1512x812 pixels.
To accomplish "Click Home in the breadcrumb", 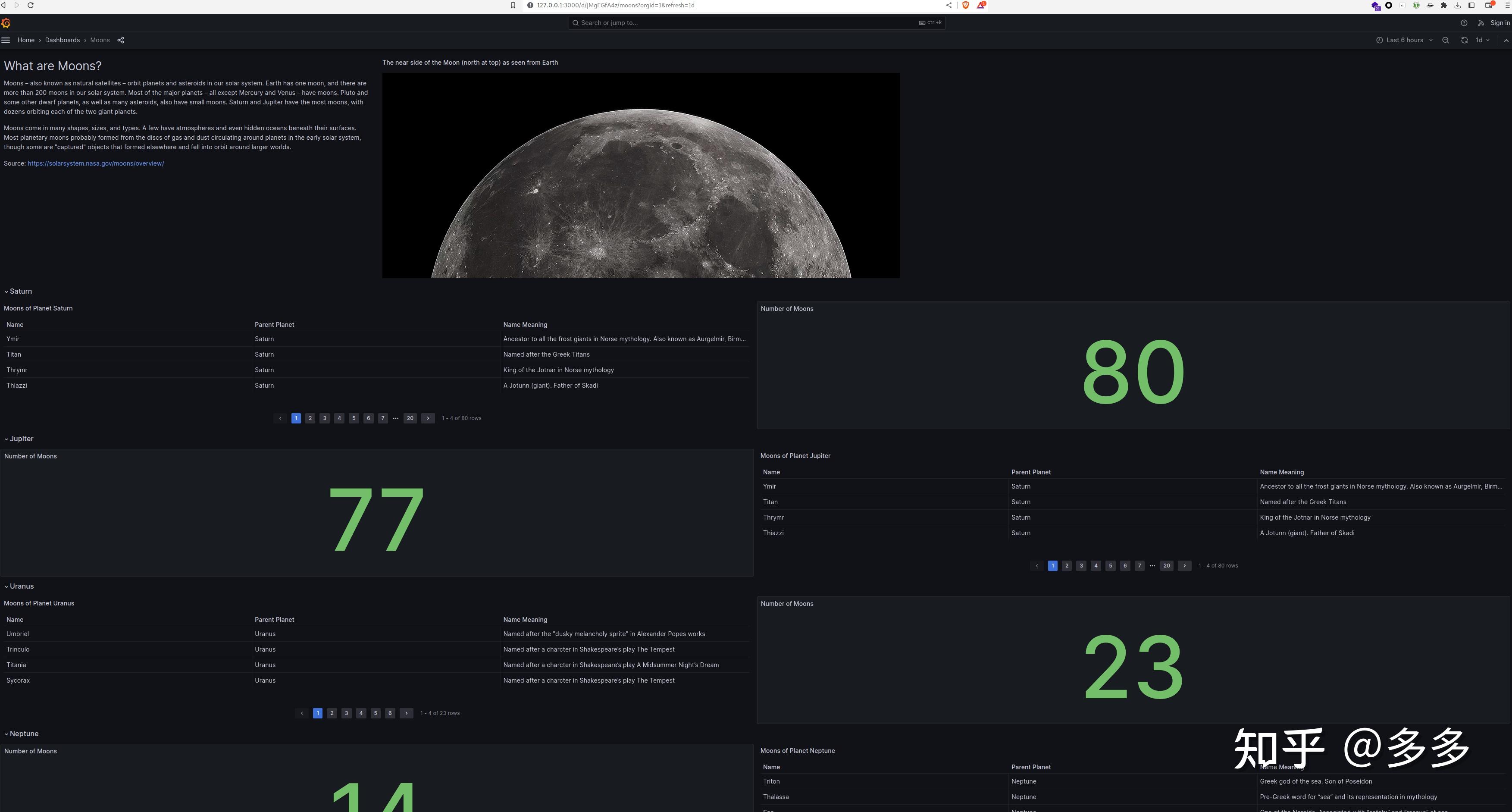I will pos(26,40).
